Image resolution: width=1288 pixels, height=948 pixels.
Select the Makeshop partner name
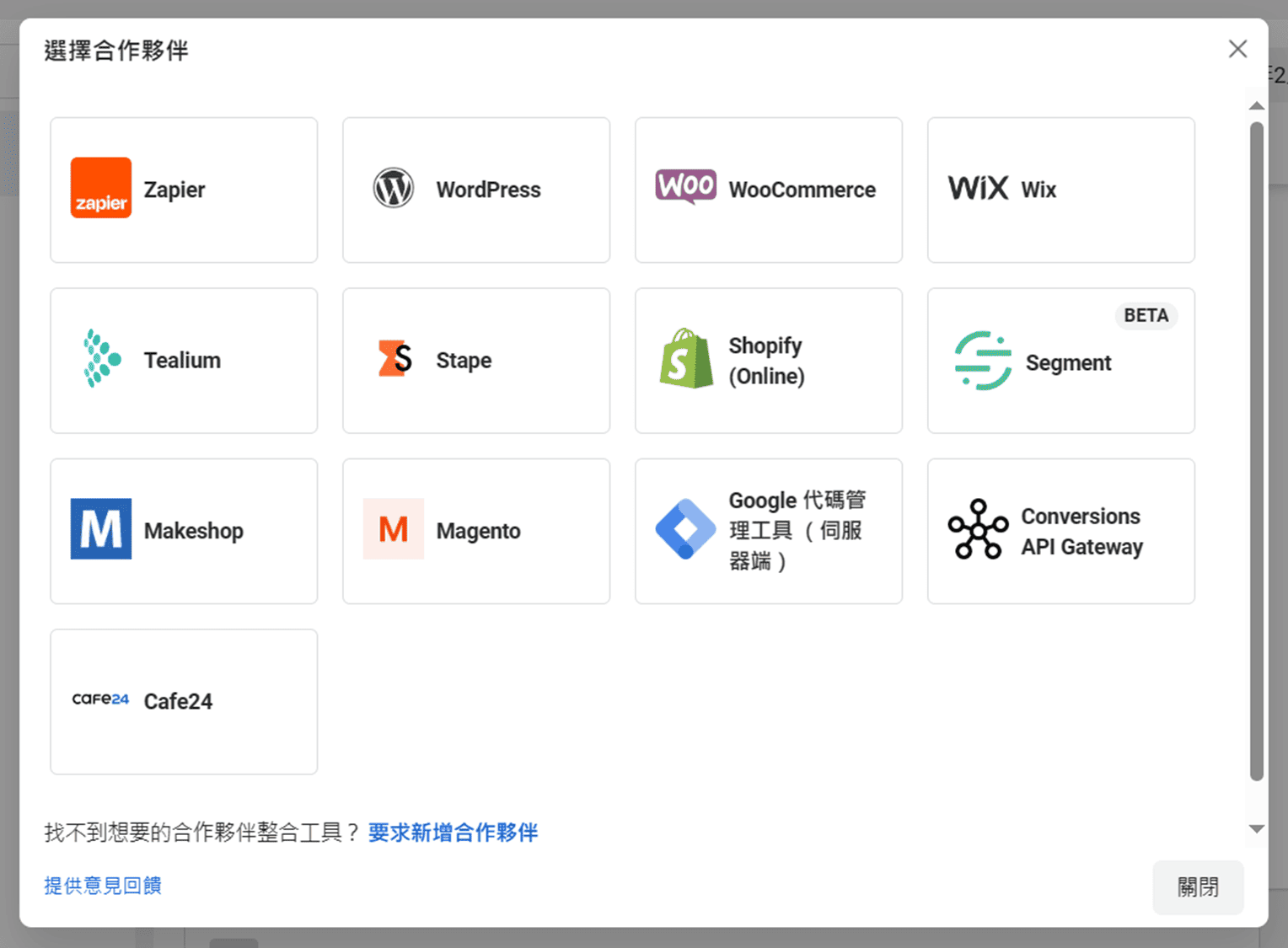tap(194, 531)
